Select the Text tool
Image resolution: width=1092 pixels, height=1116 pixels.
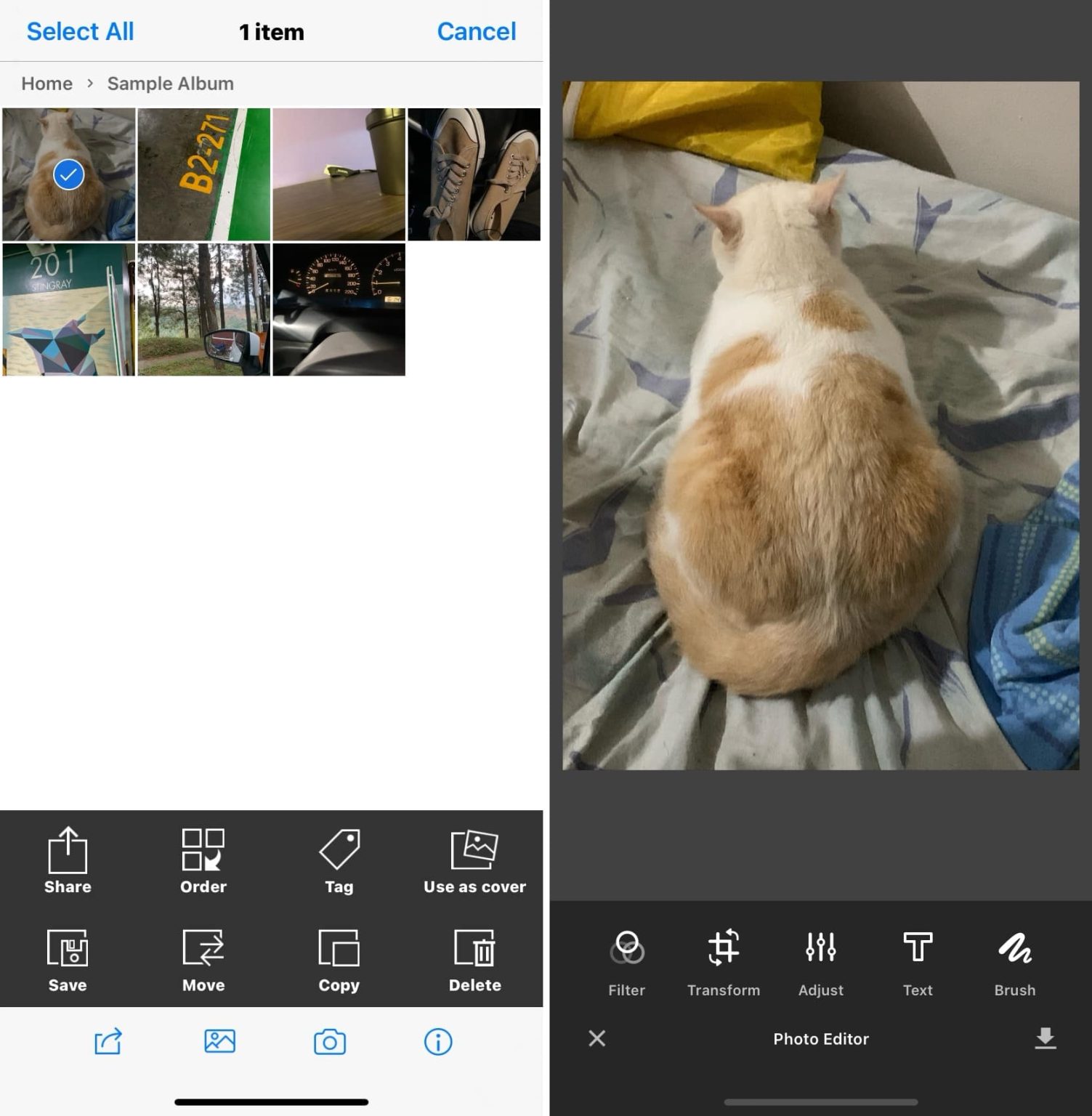coord(917,959)
